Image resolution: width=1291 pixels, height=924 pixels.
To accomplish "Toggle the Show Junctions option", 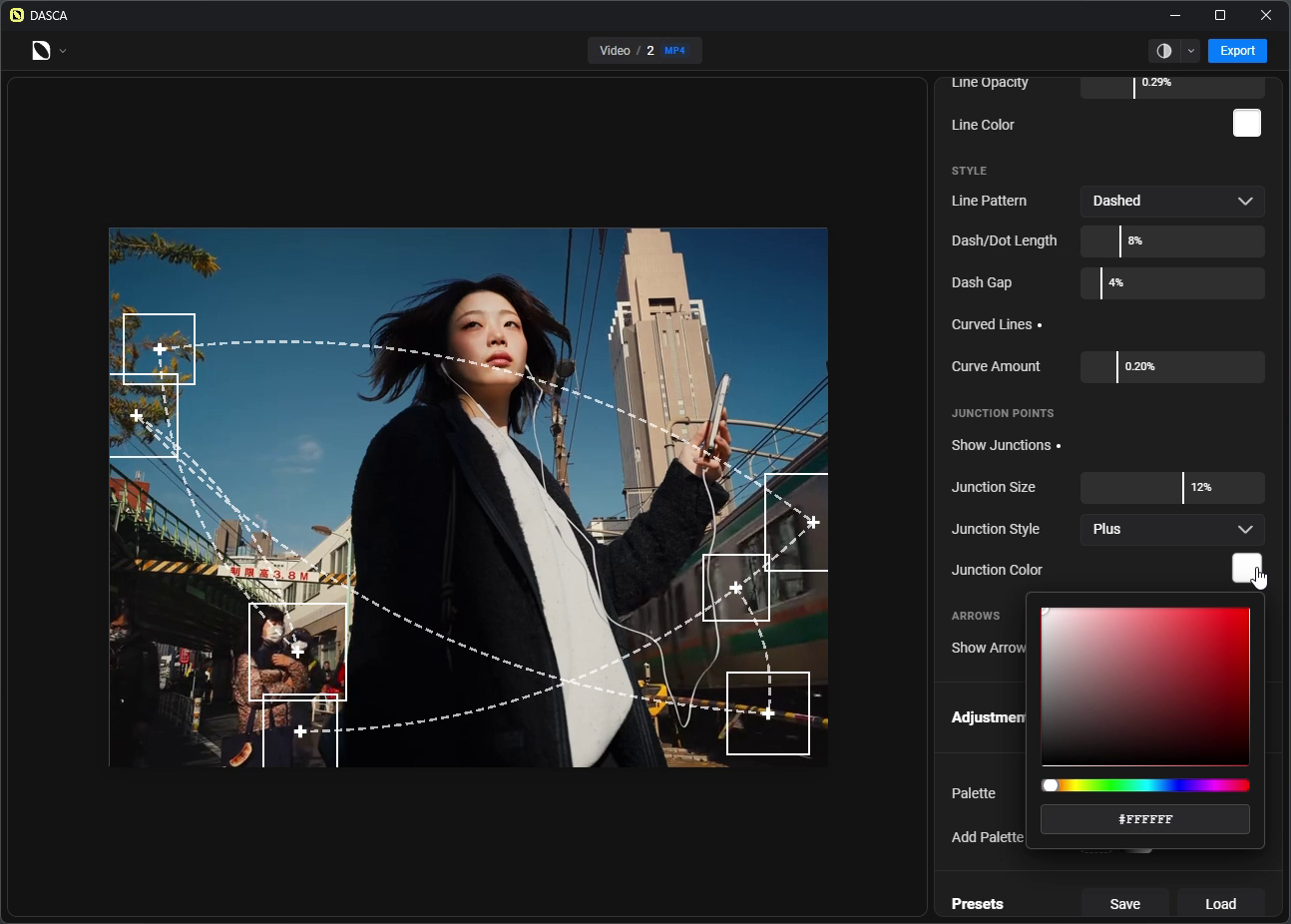I will click(x=1006, y=446).
